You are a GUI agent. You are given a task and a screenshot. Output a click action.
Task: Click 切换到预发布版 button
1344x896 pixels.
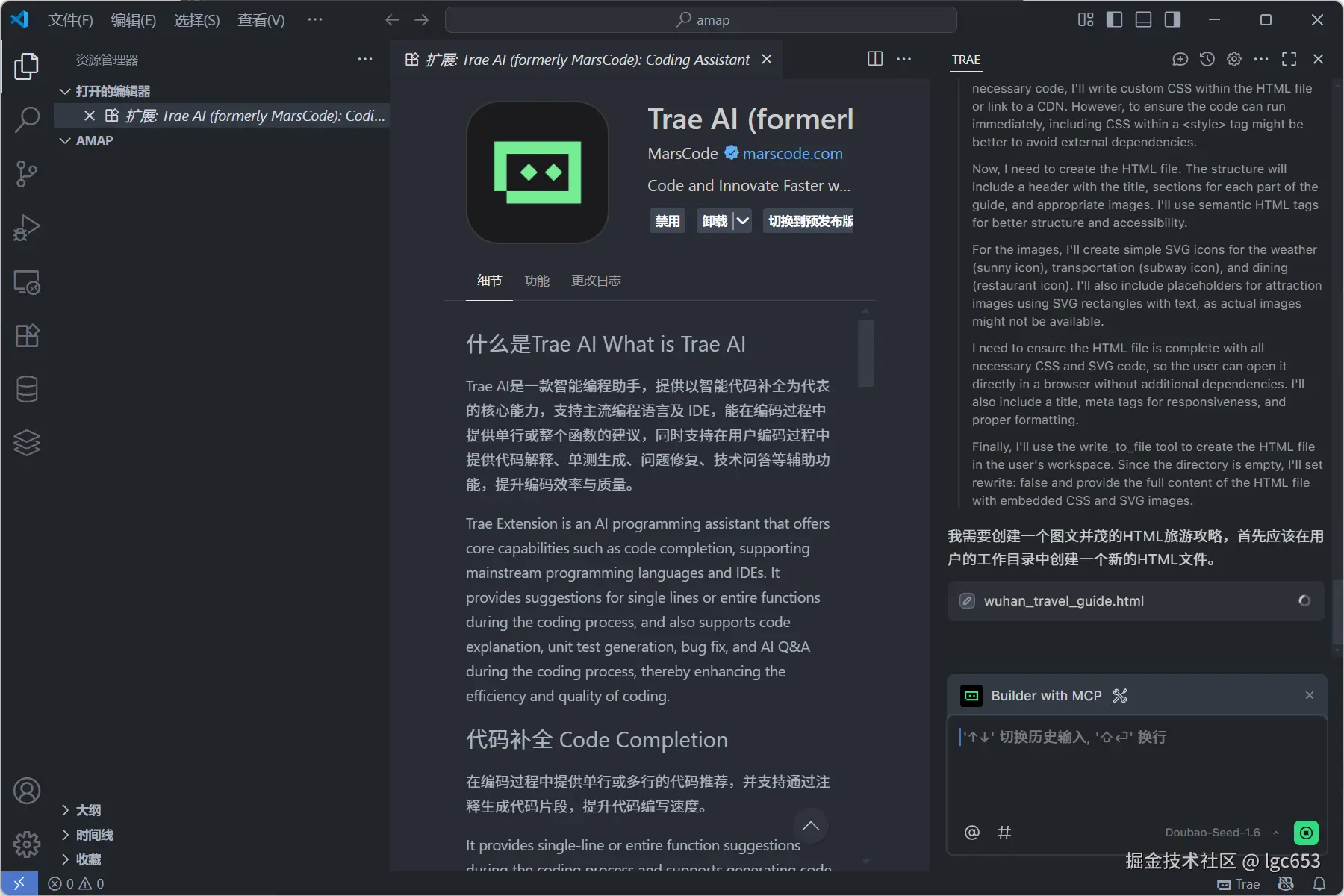coord(808,221)
